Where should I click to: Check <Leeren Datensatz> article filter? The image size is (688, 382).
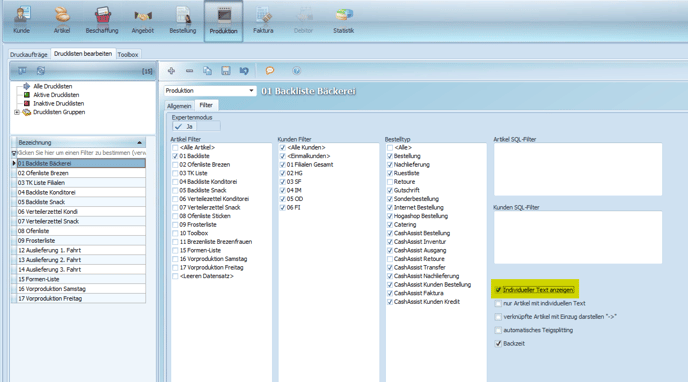click(175, 276)
